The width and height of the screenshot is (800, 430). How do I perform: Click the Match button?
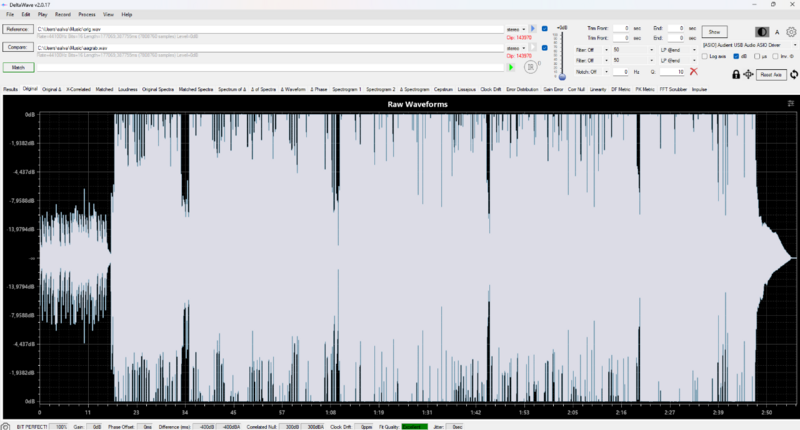click(x=17, y=67)
